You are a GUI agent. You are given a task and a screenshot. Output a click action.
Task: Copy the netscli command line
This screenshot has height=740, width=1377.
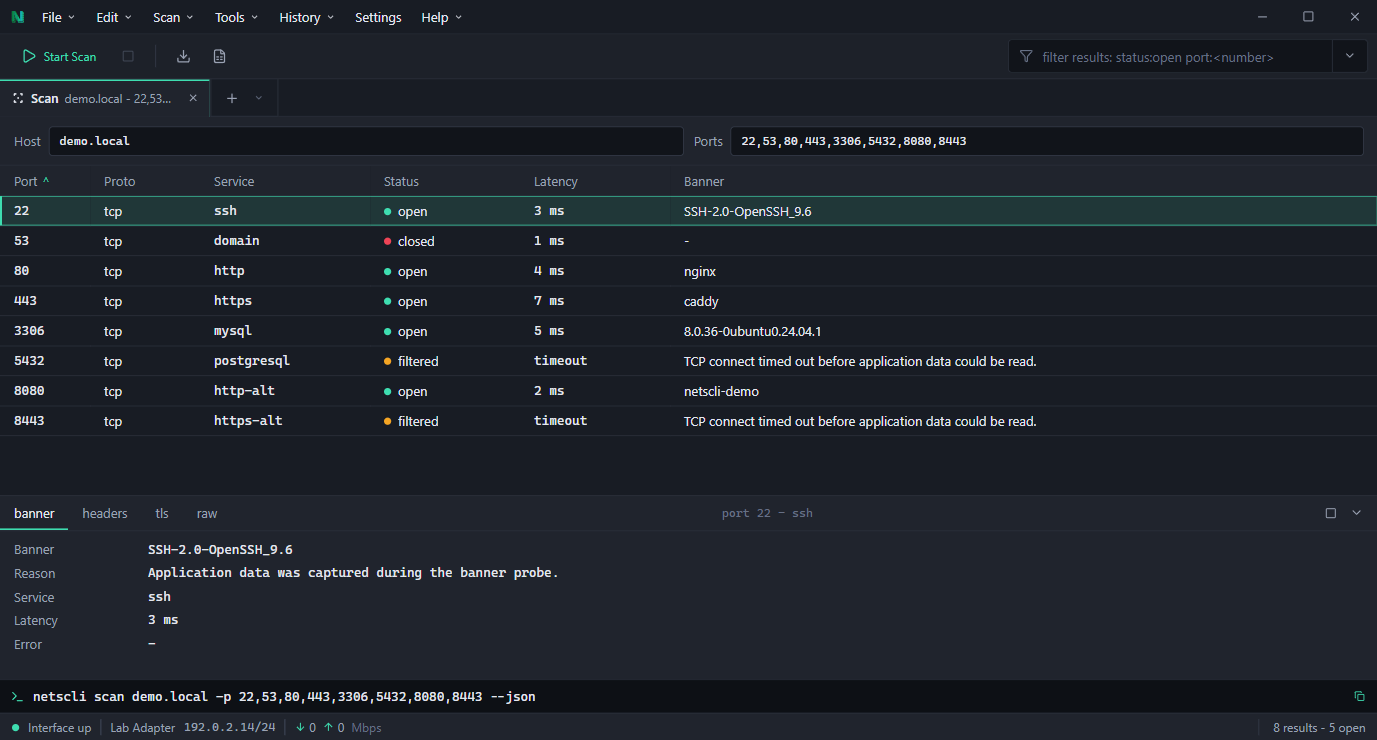[x=1359, y=696]
